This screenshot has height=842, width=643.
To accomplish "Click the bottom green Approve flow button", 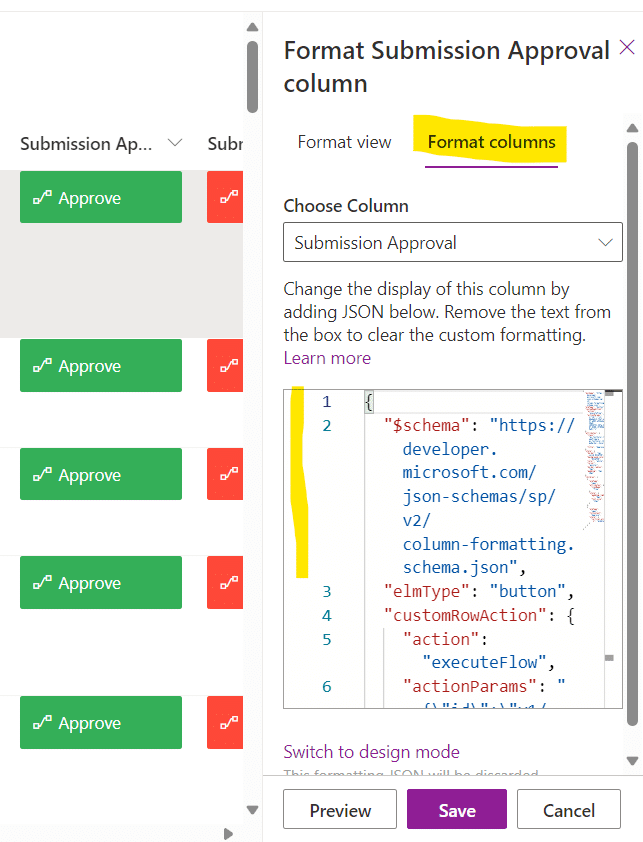I will point(100,722).
